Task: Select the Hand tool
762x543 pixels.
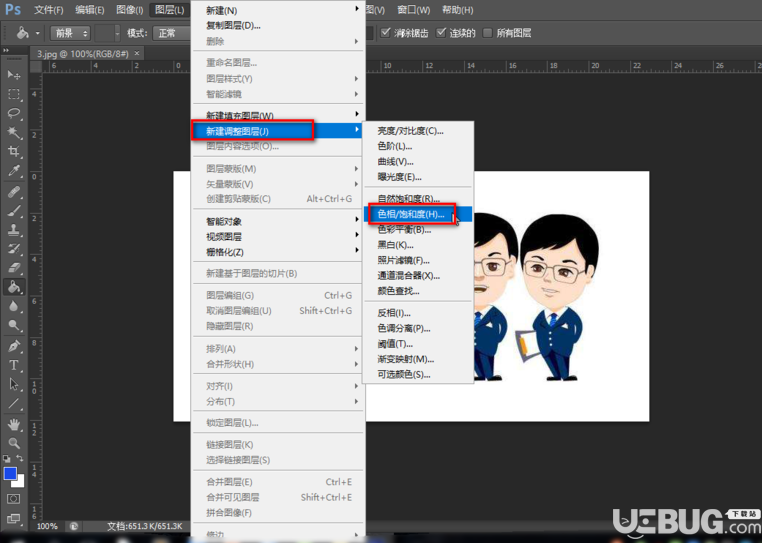Action: [14, 425]
